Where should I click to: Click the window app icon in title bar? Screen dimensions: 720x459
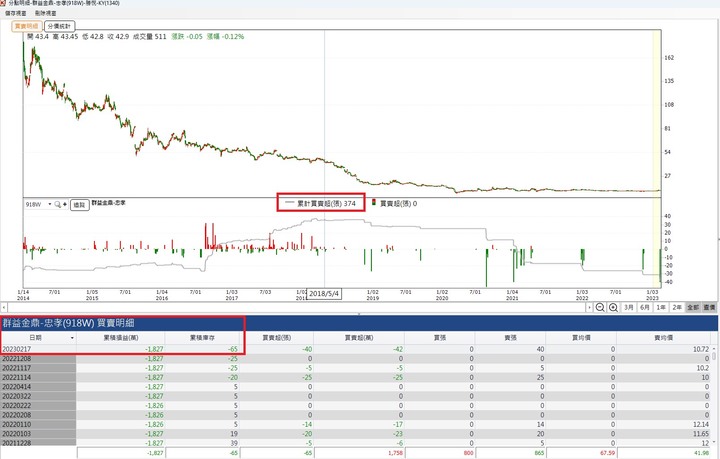click(x=4, y=3)
